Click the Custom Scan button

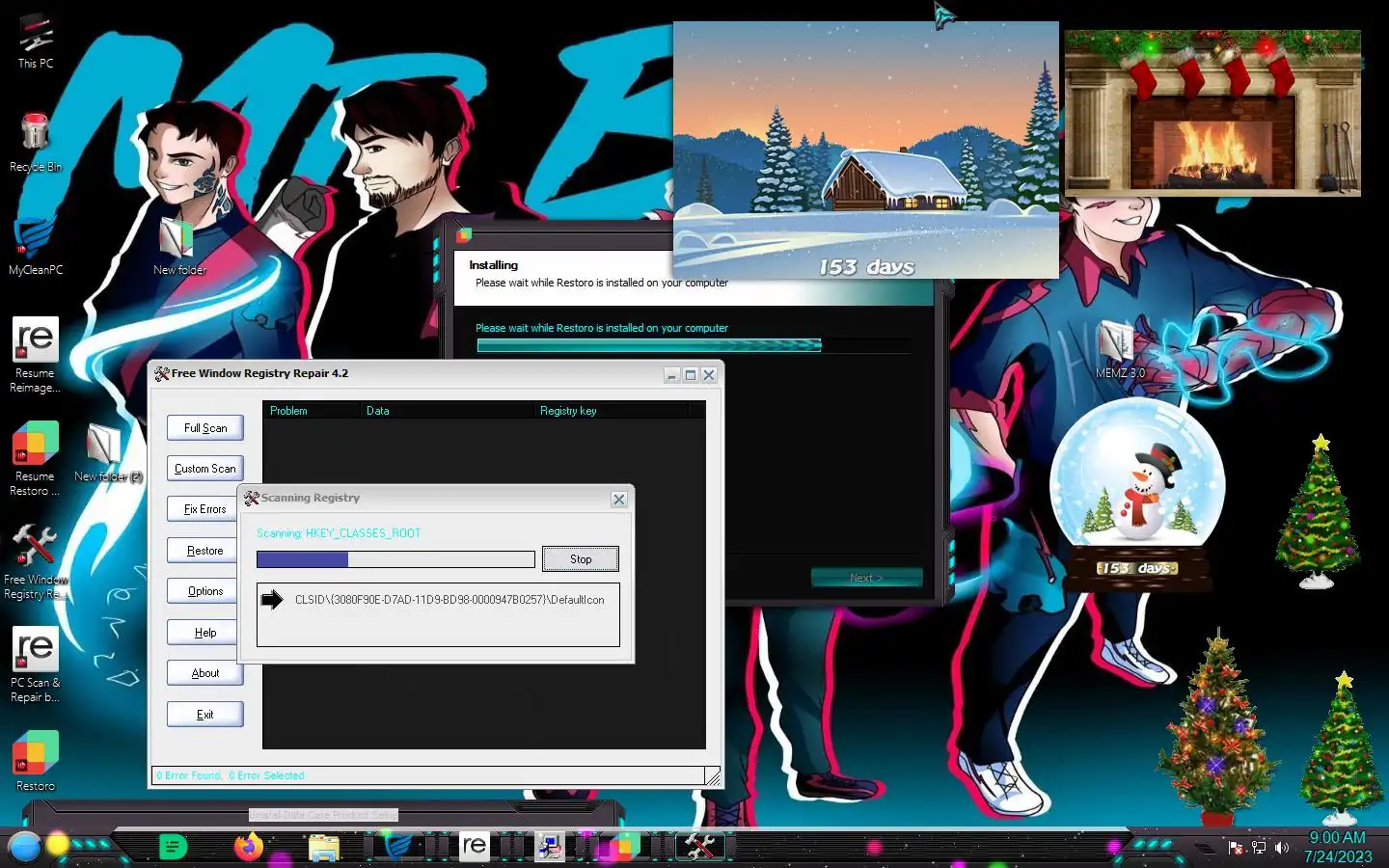205,469
